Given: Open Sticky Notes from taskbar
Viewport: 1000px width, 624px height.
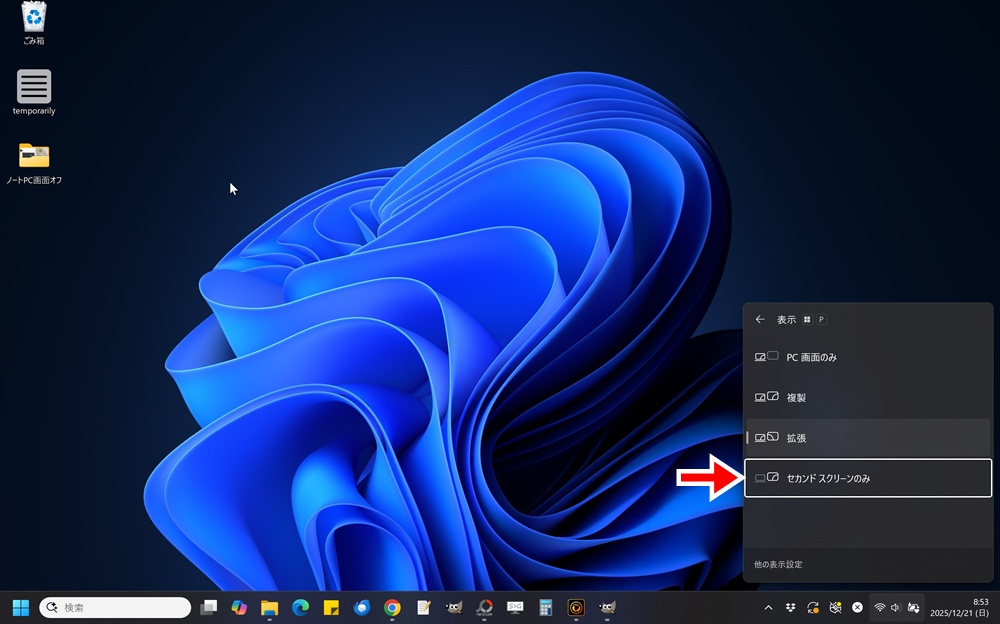Looking at the screenshot, I should (x=330, y=607).
